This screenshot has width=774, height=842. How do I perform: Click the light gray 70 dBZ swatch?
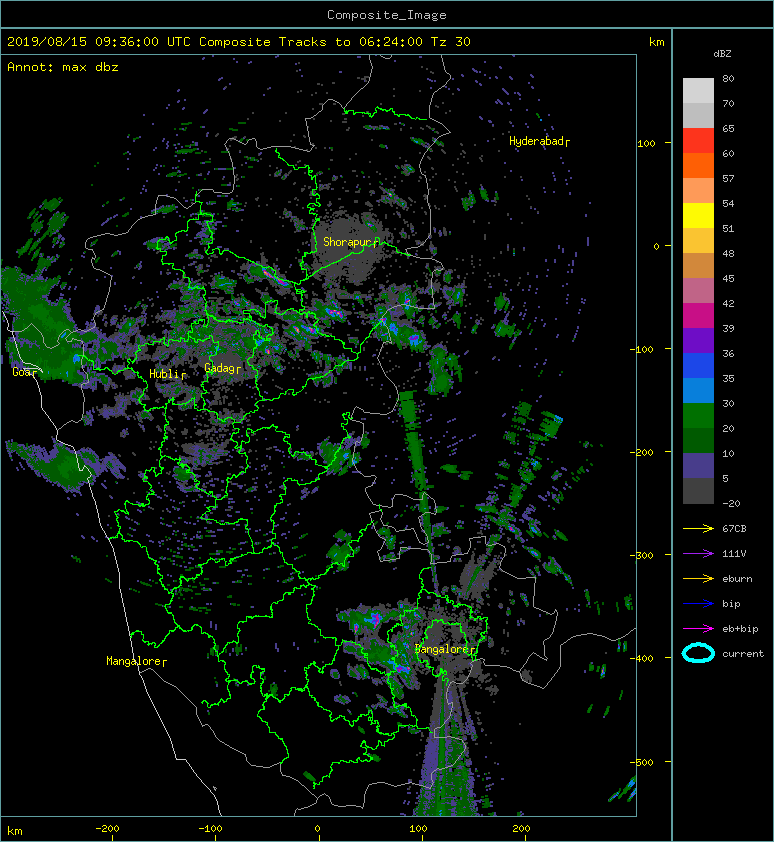tap(698, 91)
